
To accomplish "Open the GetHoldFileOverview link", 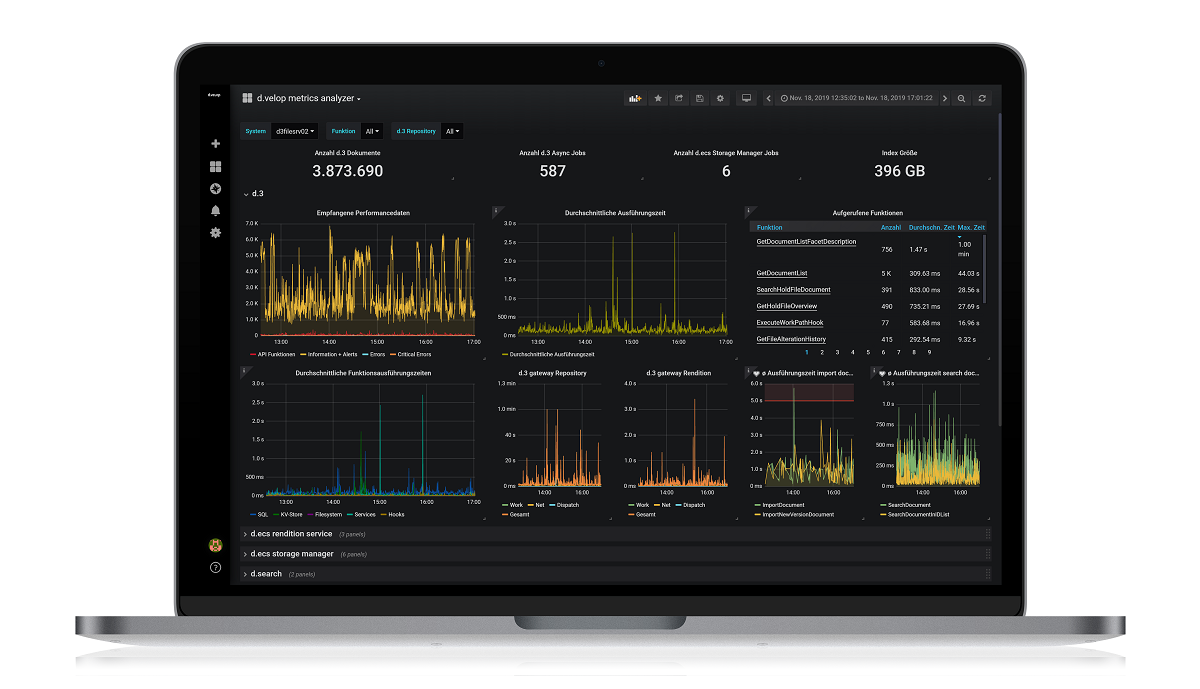I will [x=787, y=306].
